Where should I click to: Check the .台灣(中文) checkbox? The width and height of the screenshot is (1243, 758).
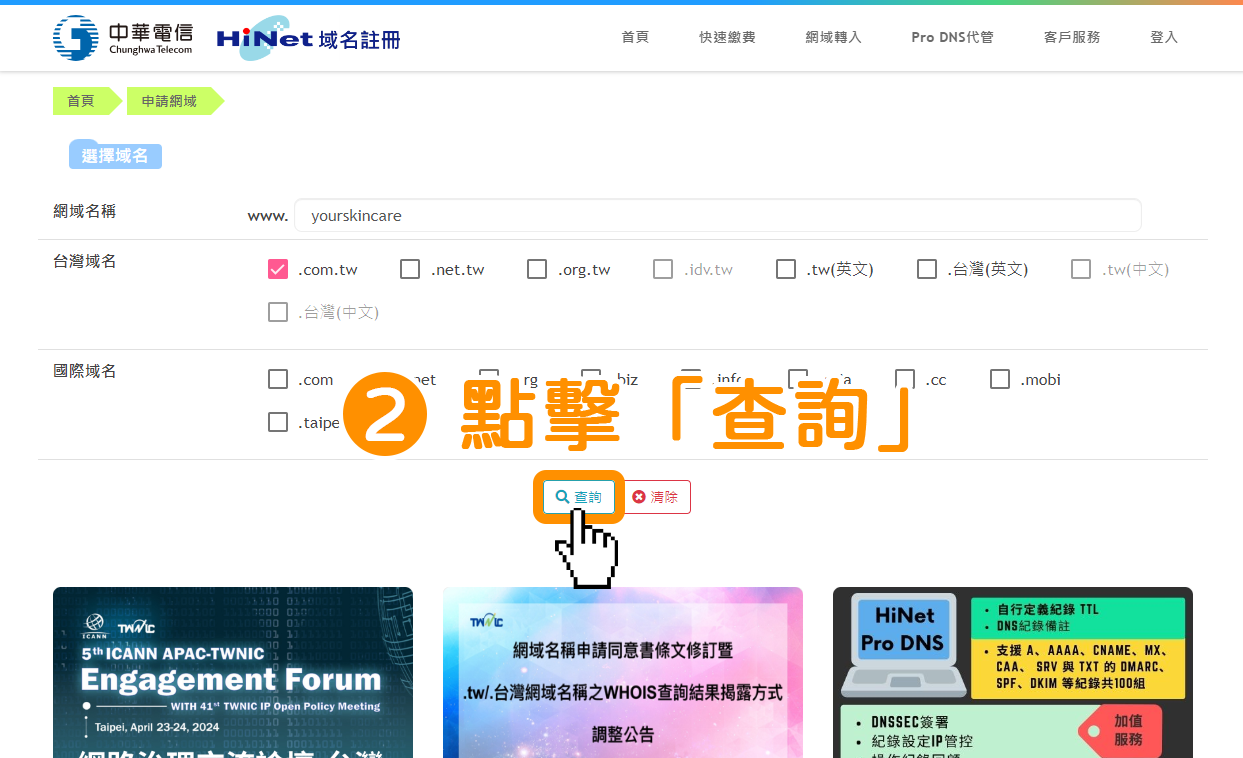(x=278, y=312)
